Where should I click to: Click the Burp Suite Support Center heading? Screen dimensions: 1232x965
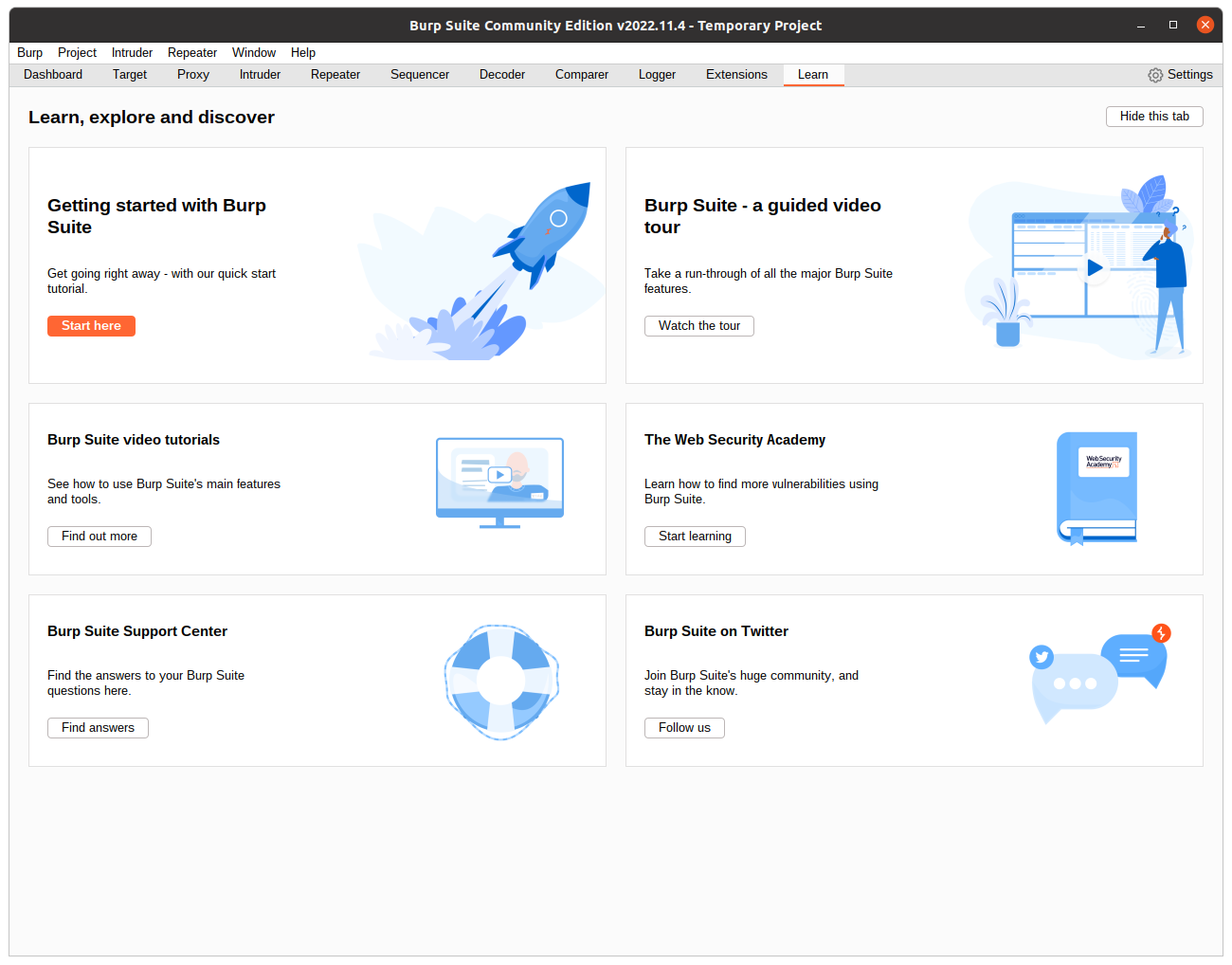tap(137, 631)
